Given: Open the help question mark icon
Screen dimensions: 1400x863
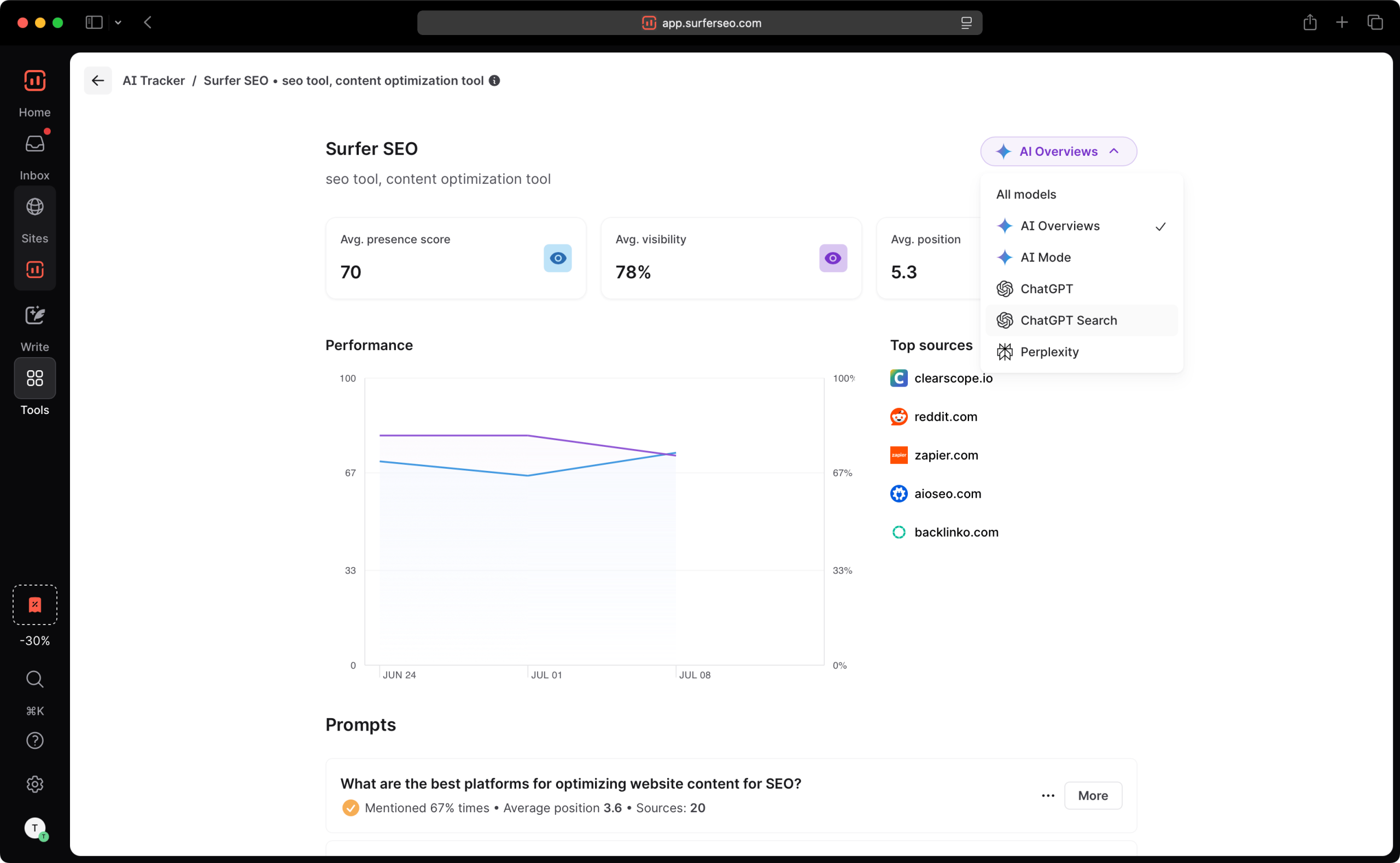Looking at the screenshot, I should point(34,740).
